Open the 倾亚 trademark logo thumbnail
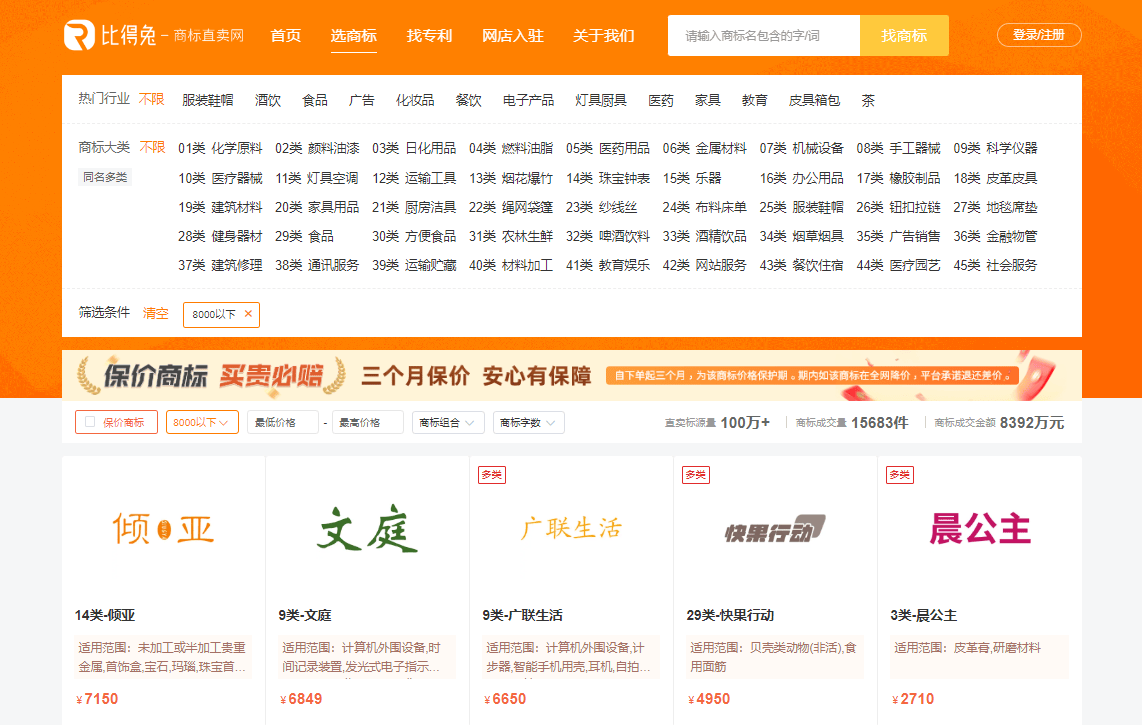 (x=163, y=529)
